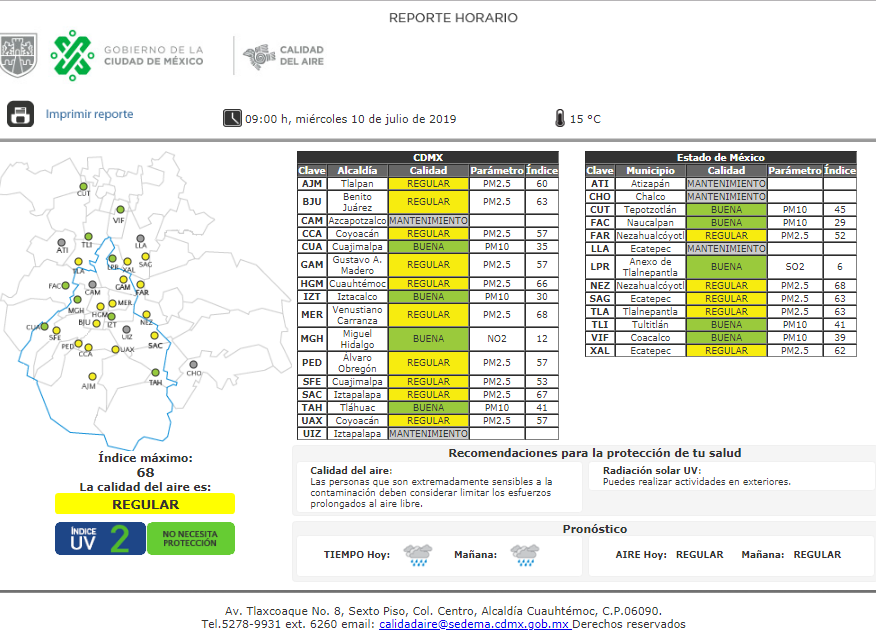Viewport: 876px width, 640px height.
Task: Click the MANTENIMIENTO cell in the Azcapotzalco row
Action: [x=429, y=221]
